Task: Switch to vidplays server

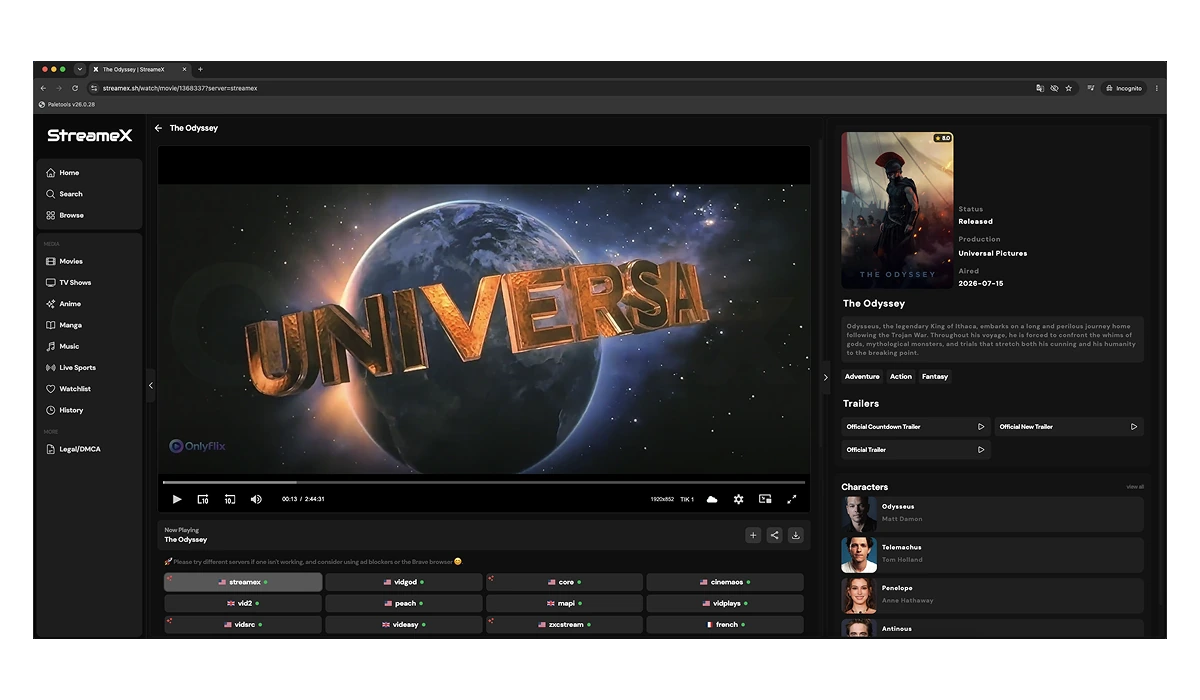Action: pos(725,604)
